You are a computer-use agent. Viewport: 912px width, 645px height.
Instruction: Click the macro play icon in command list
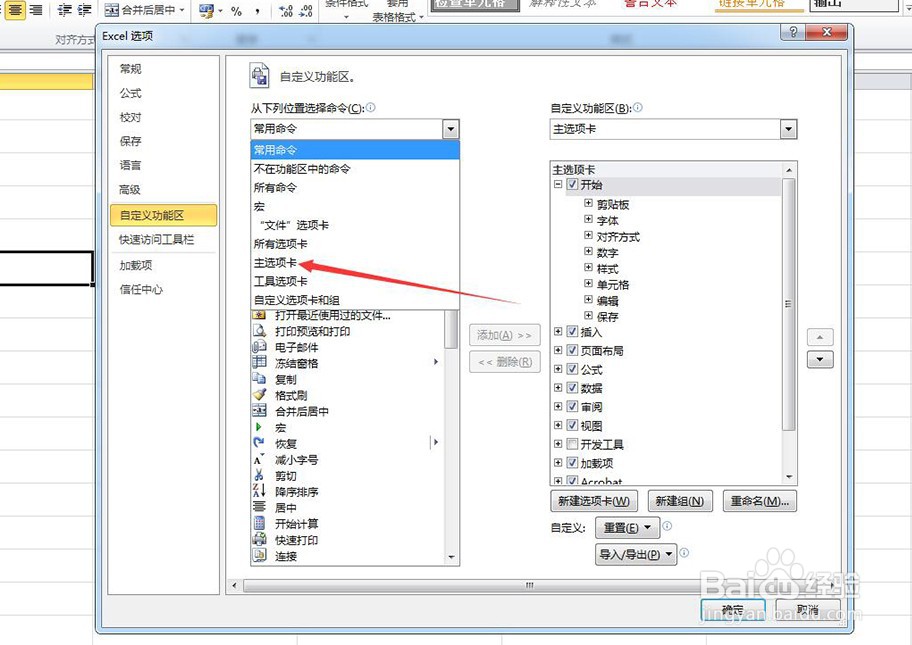pyautogui.click(x=259, y=427)
